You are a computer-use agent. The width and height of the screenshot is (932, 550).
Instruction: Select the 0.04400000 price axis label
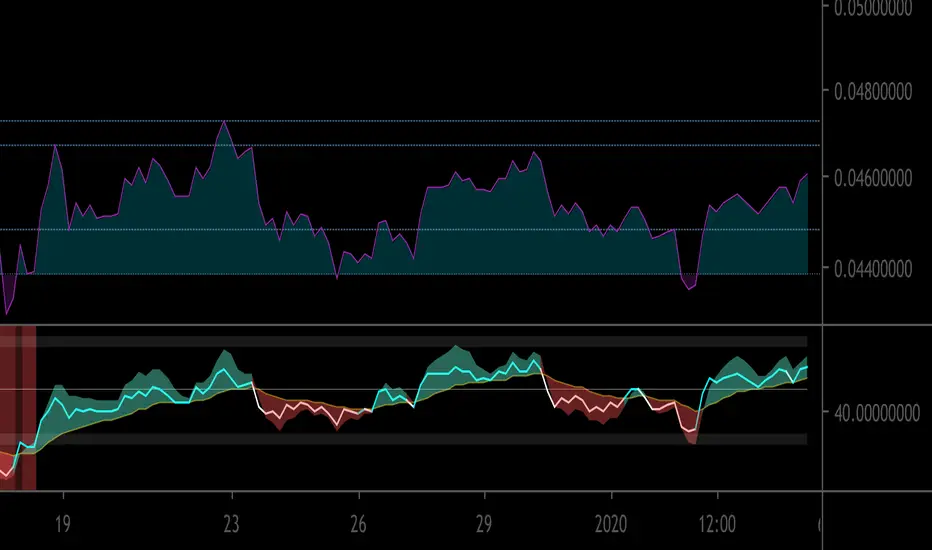click(x=873, y=269)
